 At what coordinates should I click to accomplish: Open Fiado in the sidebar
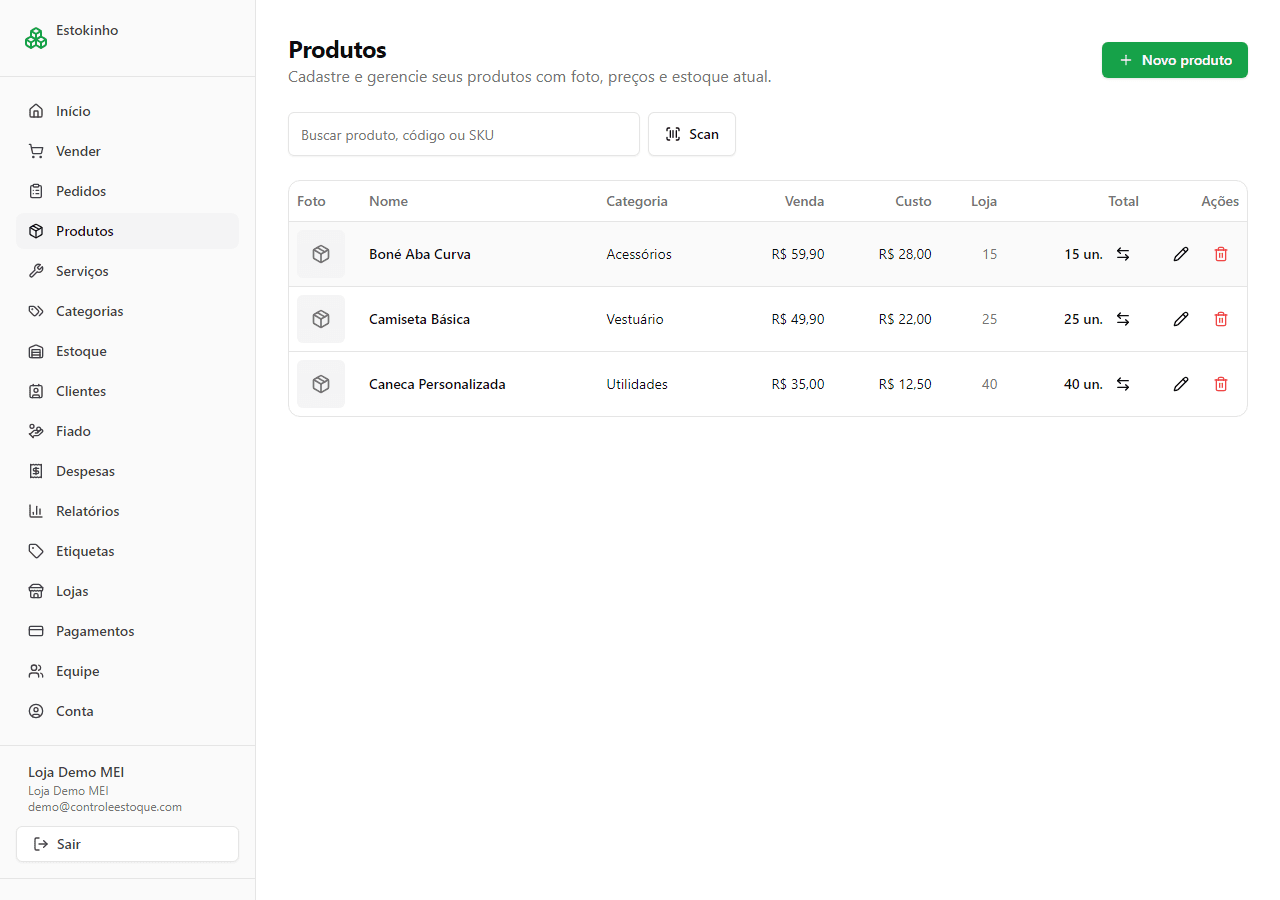pos(127,431)
